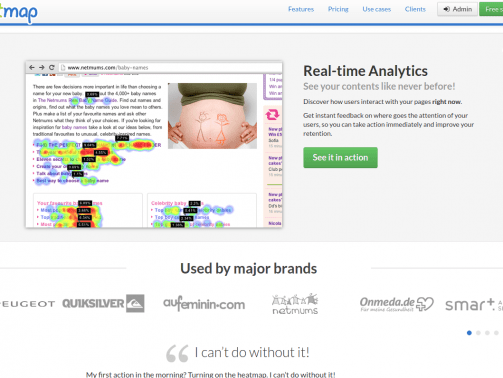Click the Quiksilver brand logo
Viewport: 503px width, 378px height.
(103, 303)
